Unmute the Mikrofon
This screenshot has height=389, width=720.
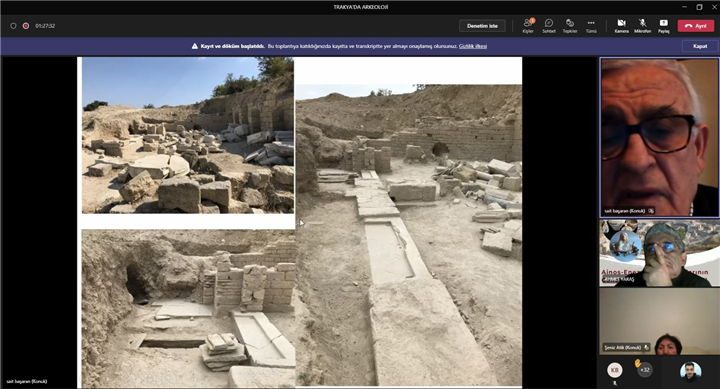pos(642,26)
